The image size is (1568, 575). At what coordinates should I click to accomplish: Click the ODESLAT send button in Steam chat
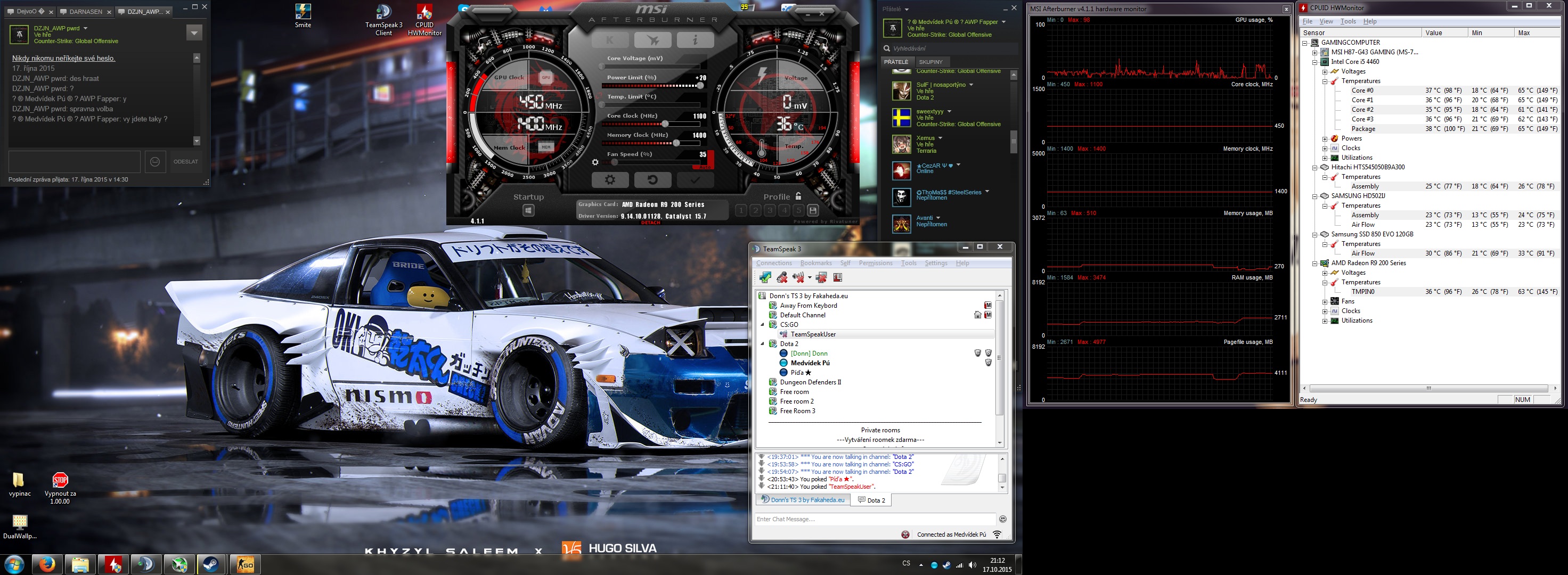(x=186, y=162)
